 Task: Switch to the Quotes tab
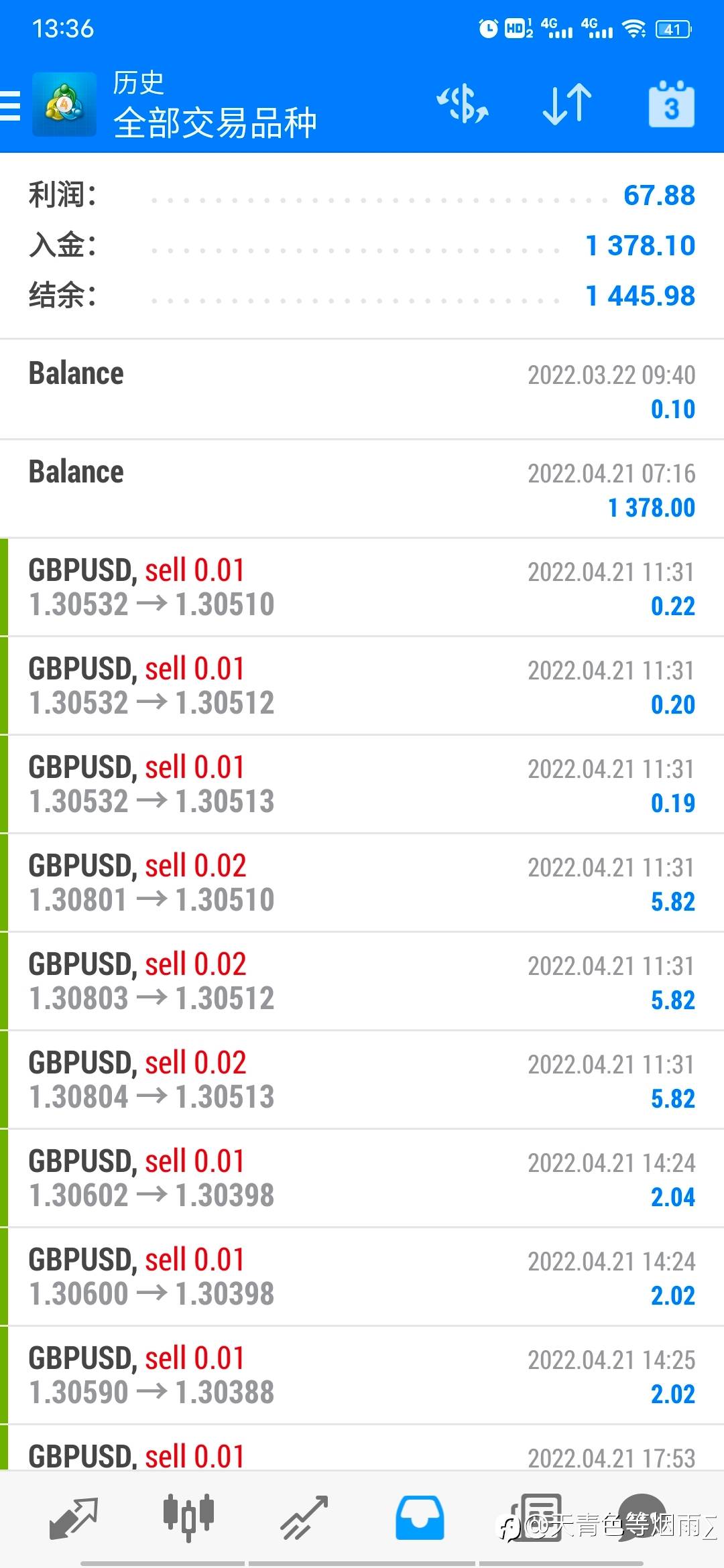click(x=74, y=1517)
